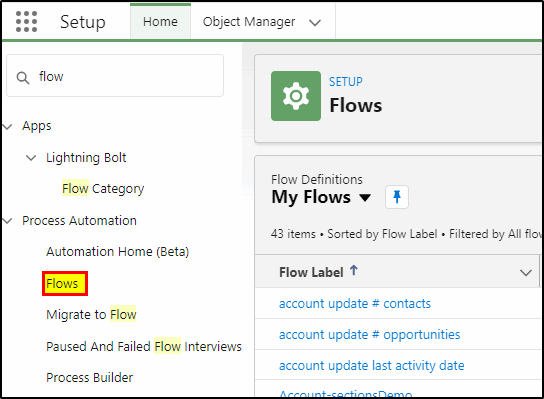Viewport: 544px width, 399px height.
Task: Open the account update # contacts flow
Action: [355, 304]
